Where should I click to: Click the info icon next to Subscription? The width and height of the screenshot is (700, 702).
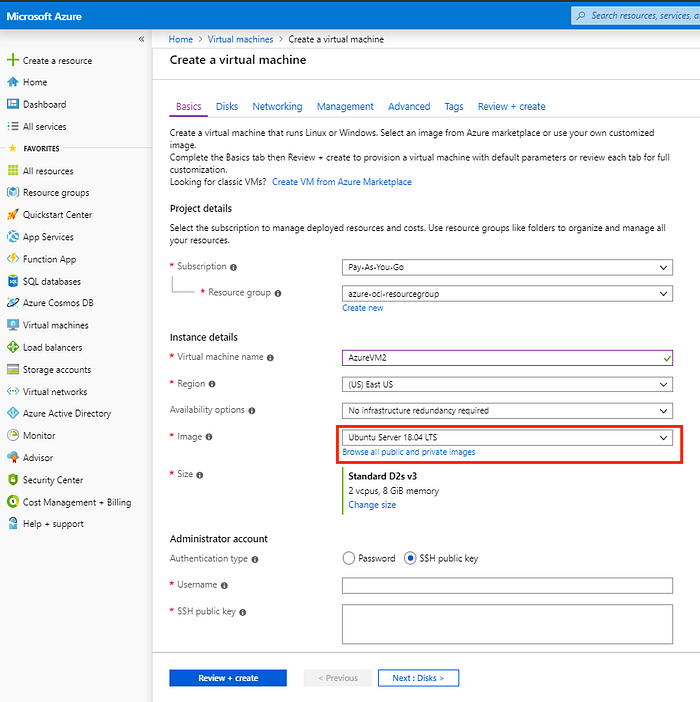[233, 267]
